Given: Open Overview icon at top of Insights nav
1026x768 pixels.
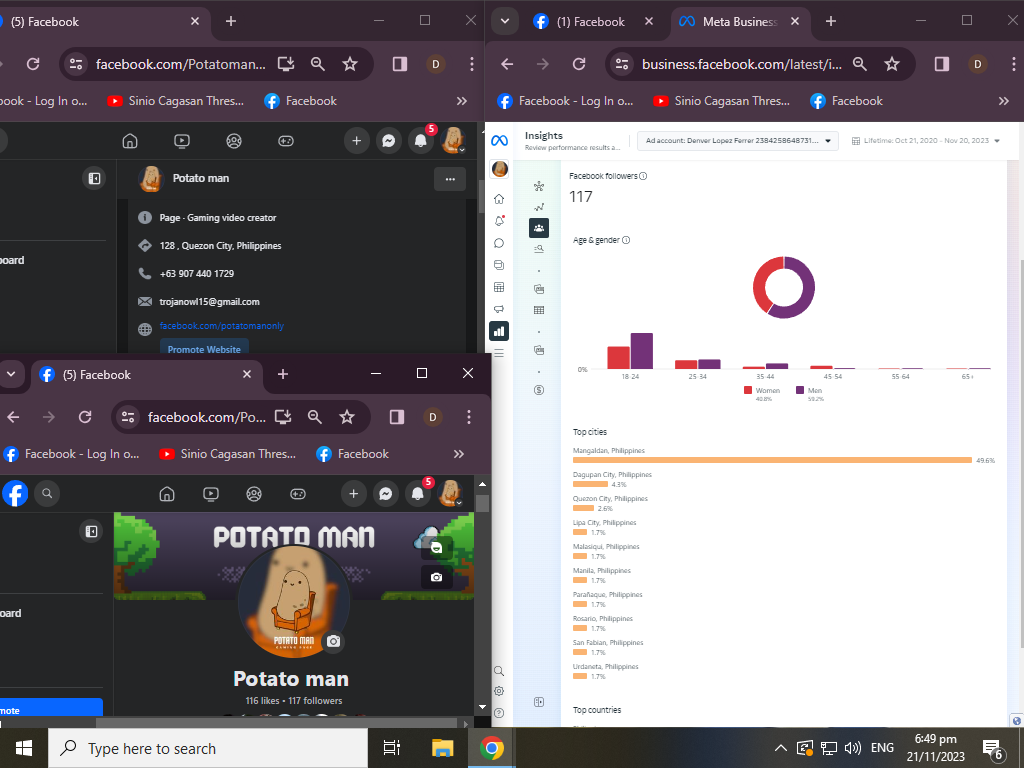Looking at the screenshot, I should click(x=539, y=186).
